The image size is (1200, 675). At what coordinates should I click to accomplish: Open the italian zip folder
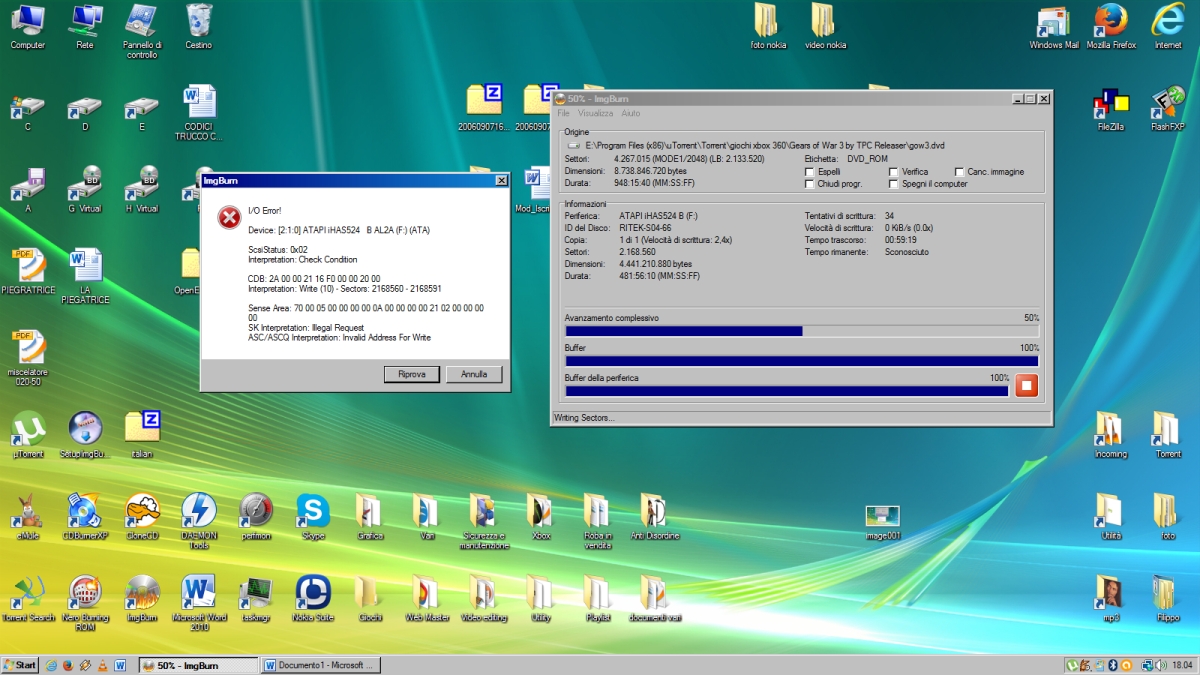point(142,434)
